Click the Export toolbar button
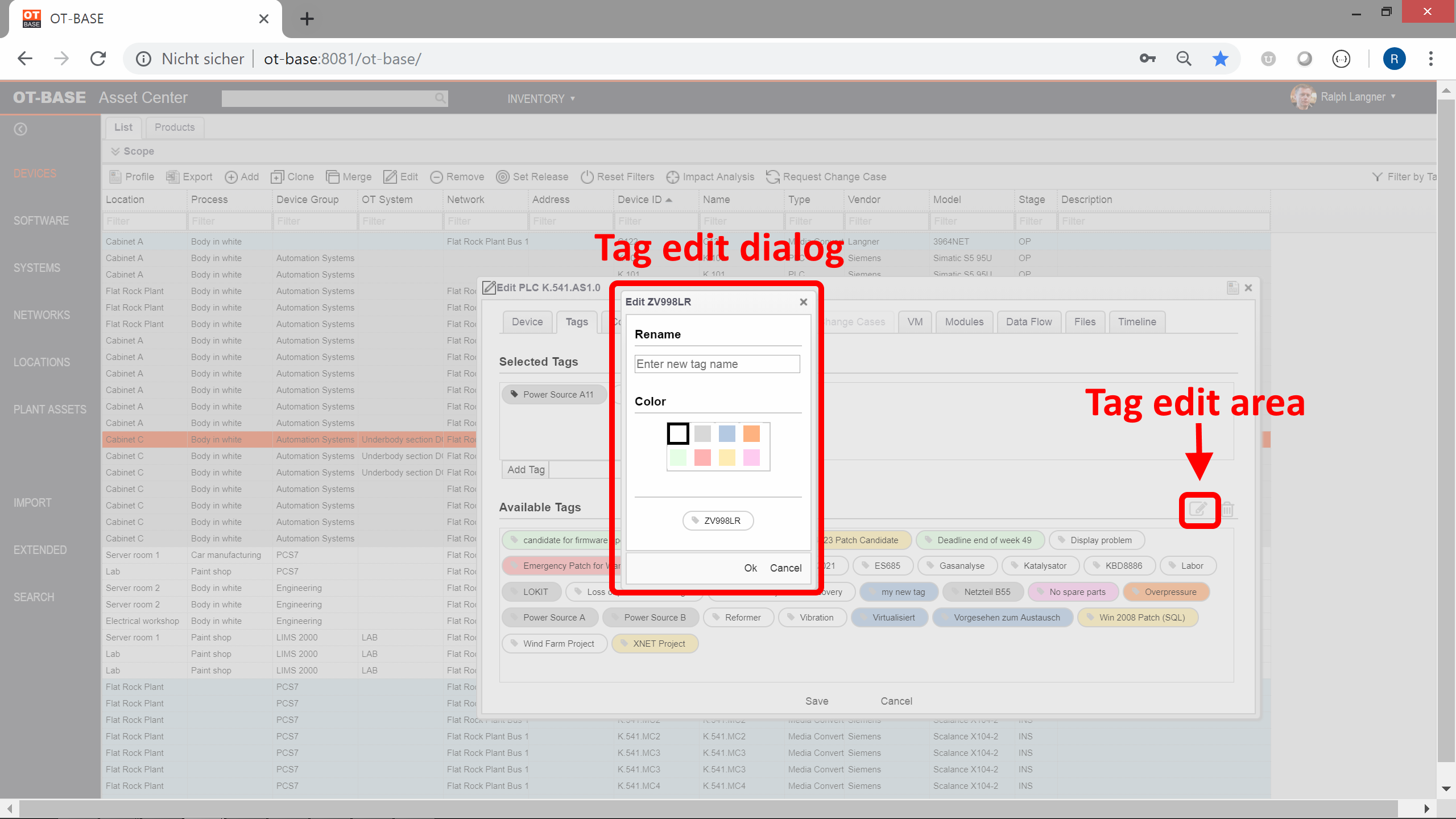The height and width of the screenshot is (819, 1456). 189,177
